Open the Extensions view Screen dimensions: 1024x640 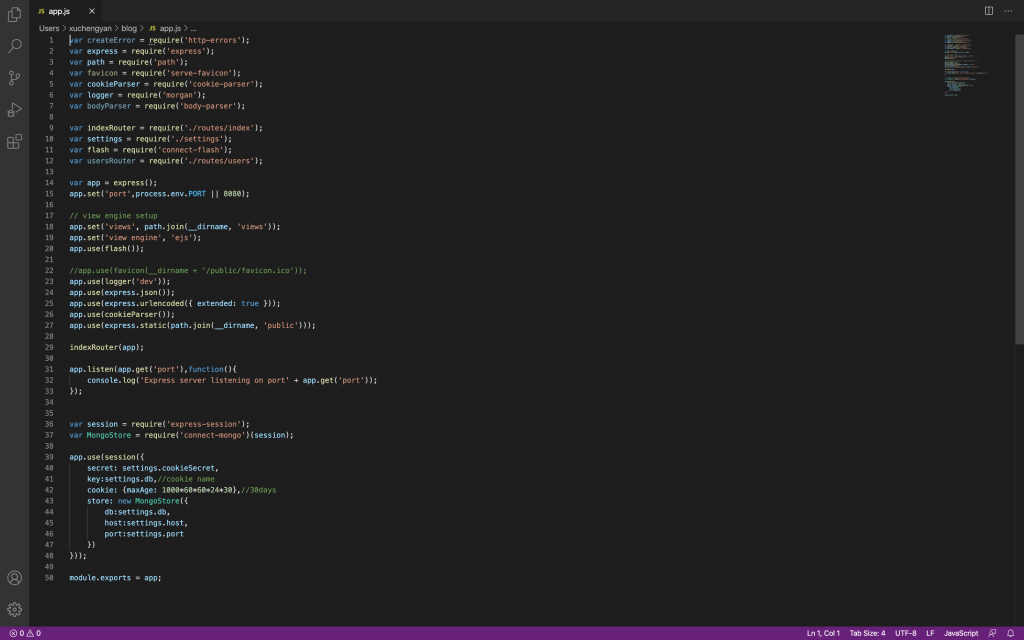coord(14,142)
